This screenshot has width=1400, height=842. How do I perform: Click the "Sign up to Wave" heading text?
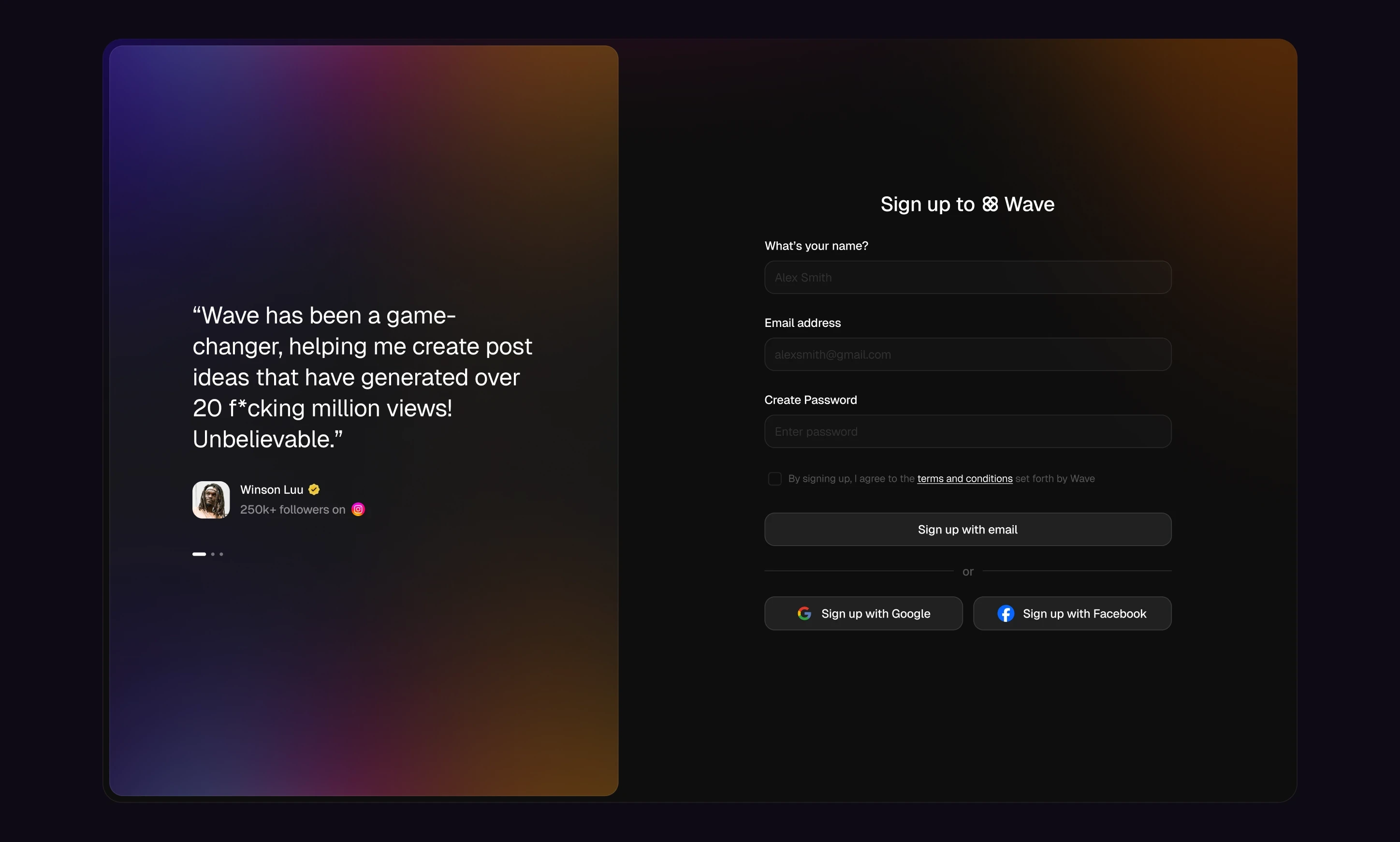click(x=967, y=204)
